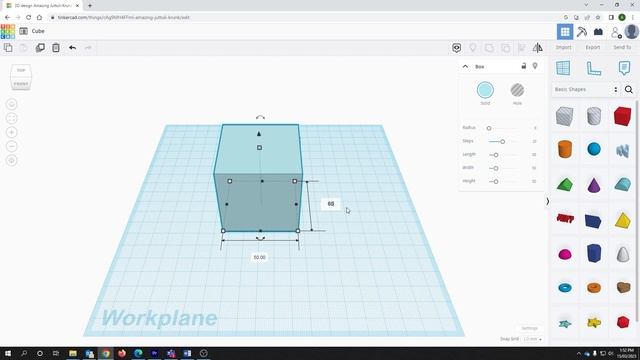This screenshot has width=640, height=360.
Task: Select the Notes tool icon
Action: tap(624, 68)
